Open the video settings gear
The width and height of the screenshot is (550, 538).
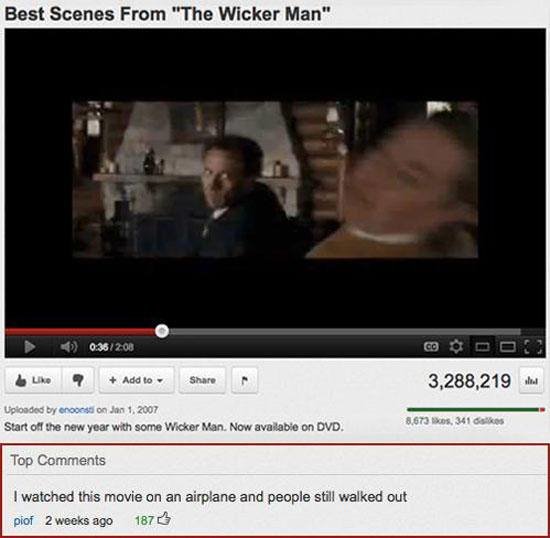pos(456,347)
